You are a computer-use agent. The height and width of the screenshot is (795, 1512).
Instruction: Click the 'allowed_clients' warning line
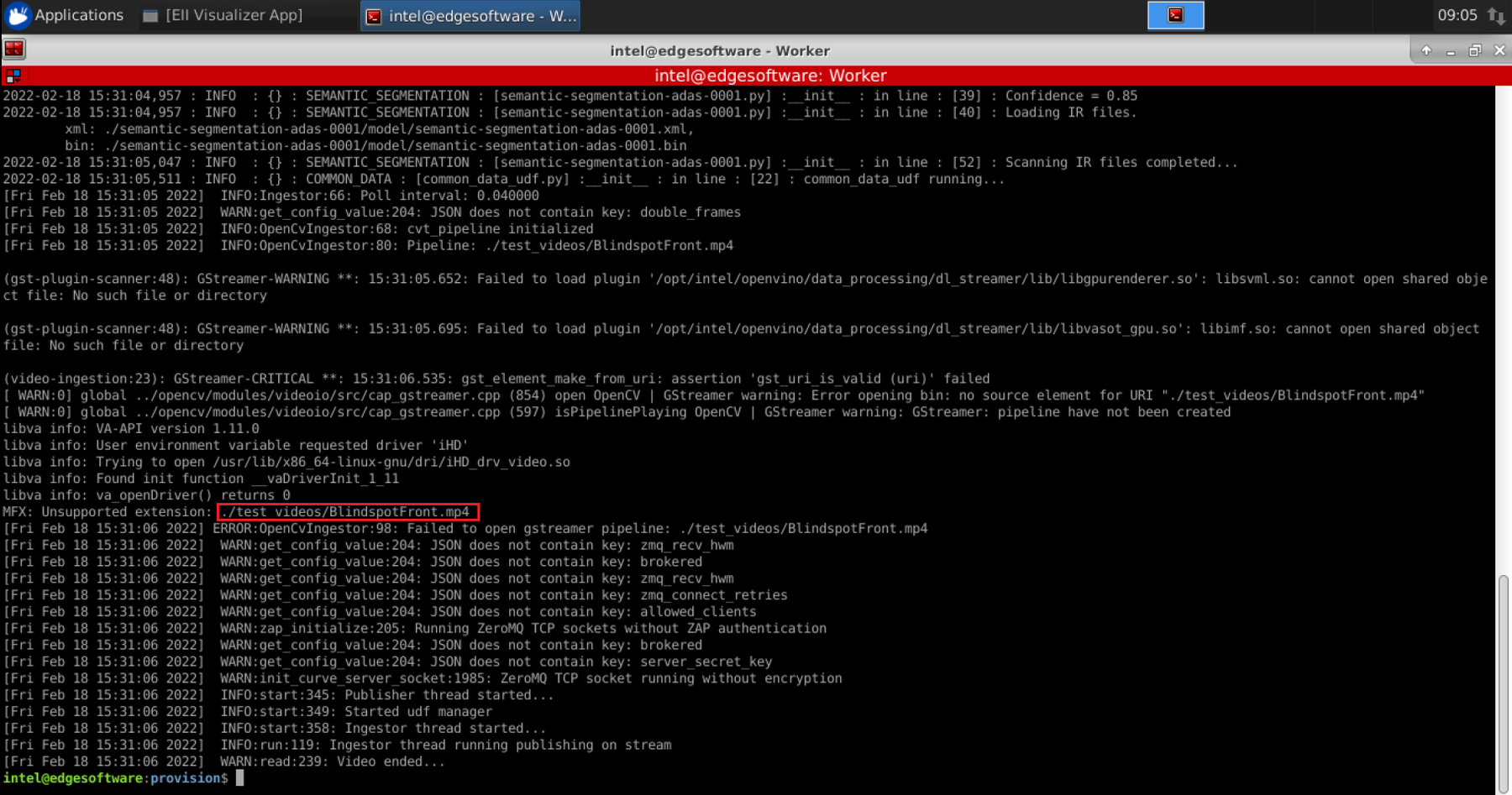click(380, 612)
